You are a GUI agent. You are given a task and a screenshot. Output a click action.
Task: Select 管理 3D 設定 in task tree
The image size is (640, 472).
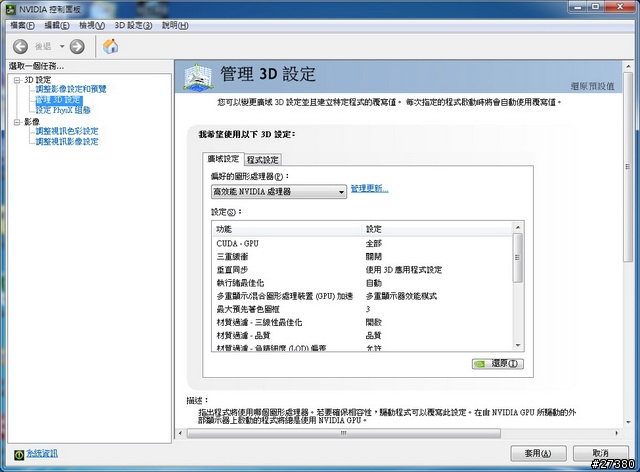coord(59,100)
